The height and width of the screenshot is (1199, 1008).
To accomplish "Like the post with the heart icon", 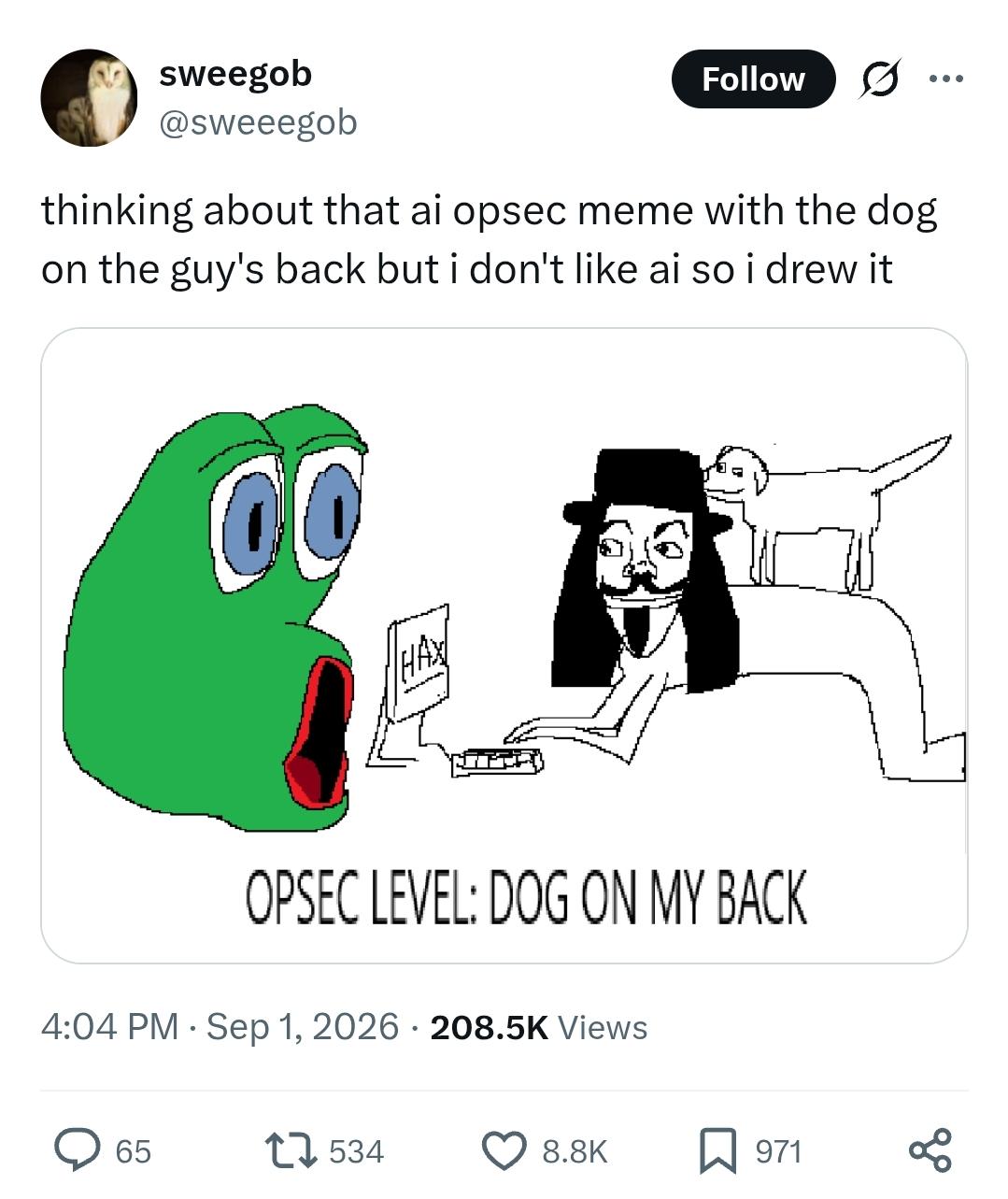I will [x=504, y=1150].
